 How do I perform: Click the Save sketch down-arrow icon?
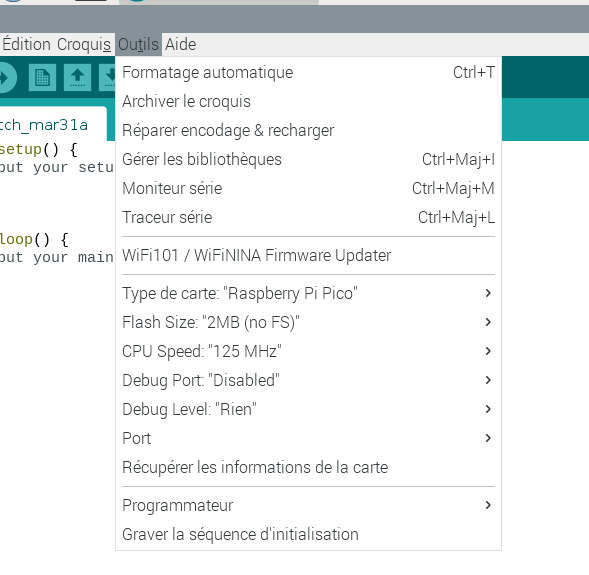pos(107,77)
